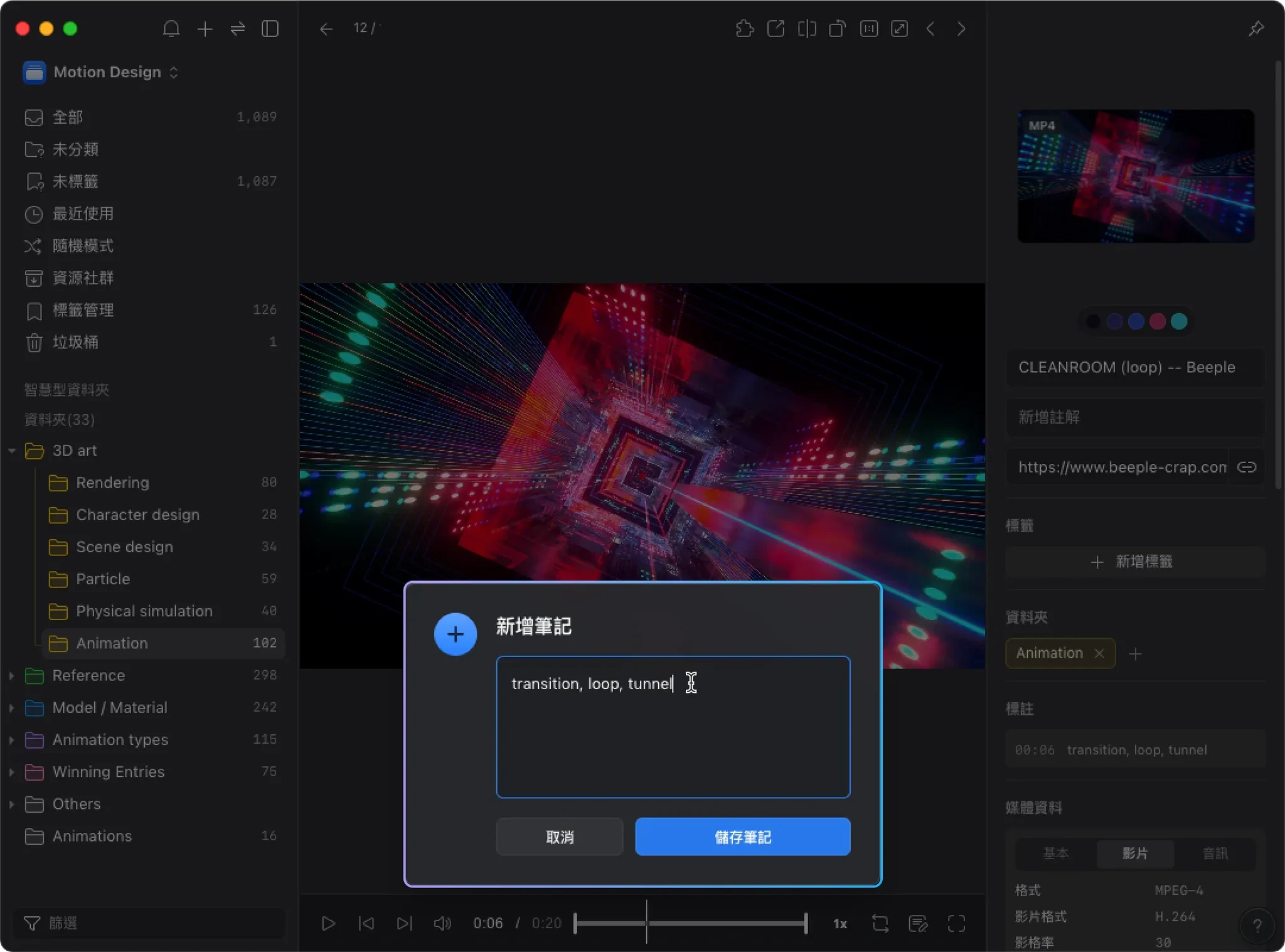Image resolution: width=1285 pixels, height=952 pixels.
Task: Open notifications bell in sidebar header
Action: pos(171,29)
